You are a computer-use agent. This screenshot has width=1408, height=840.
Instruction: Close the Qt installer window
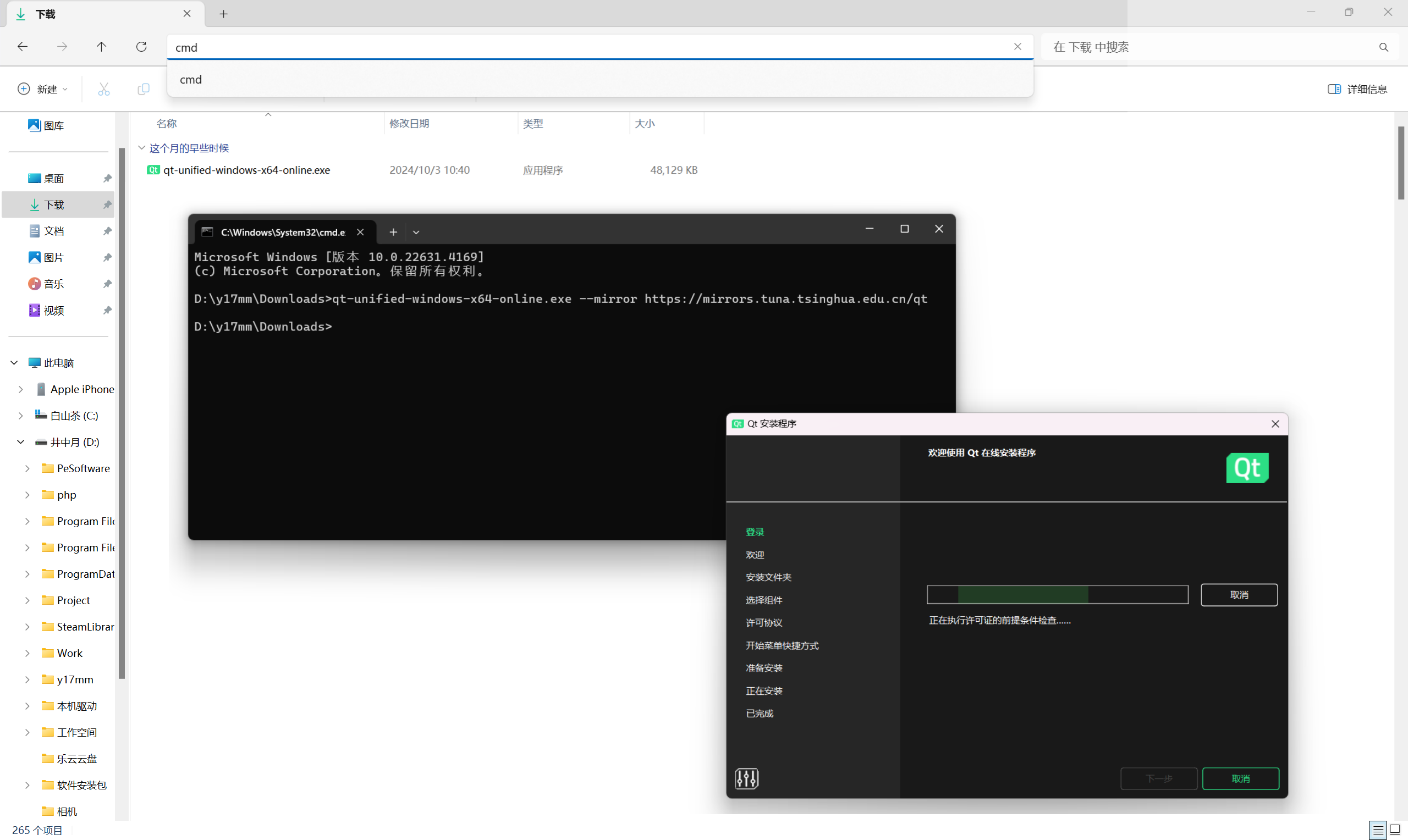[1275, 424]
